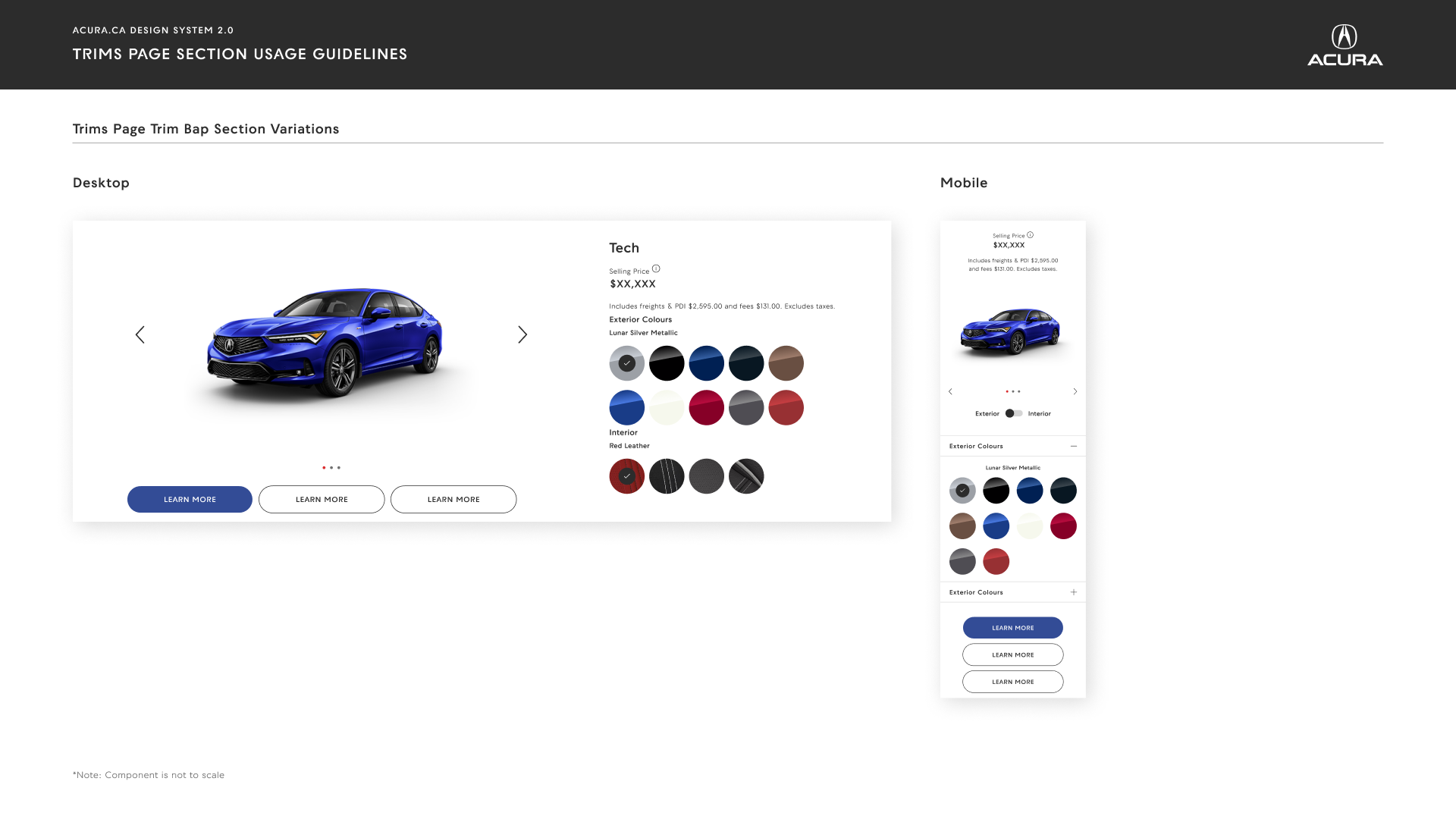Click the rightmost outlined LEARN MORE button on desktop

coord(453,499)
